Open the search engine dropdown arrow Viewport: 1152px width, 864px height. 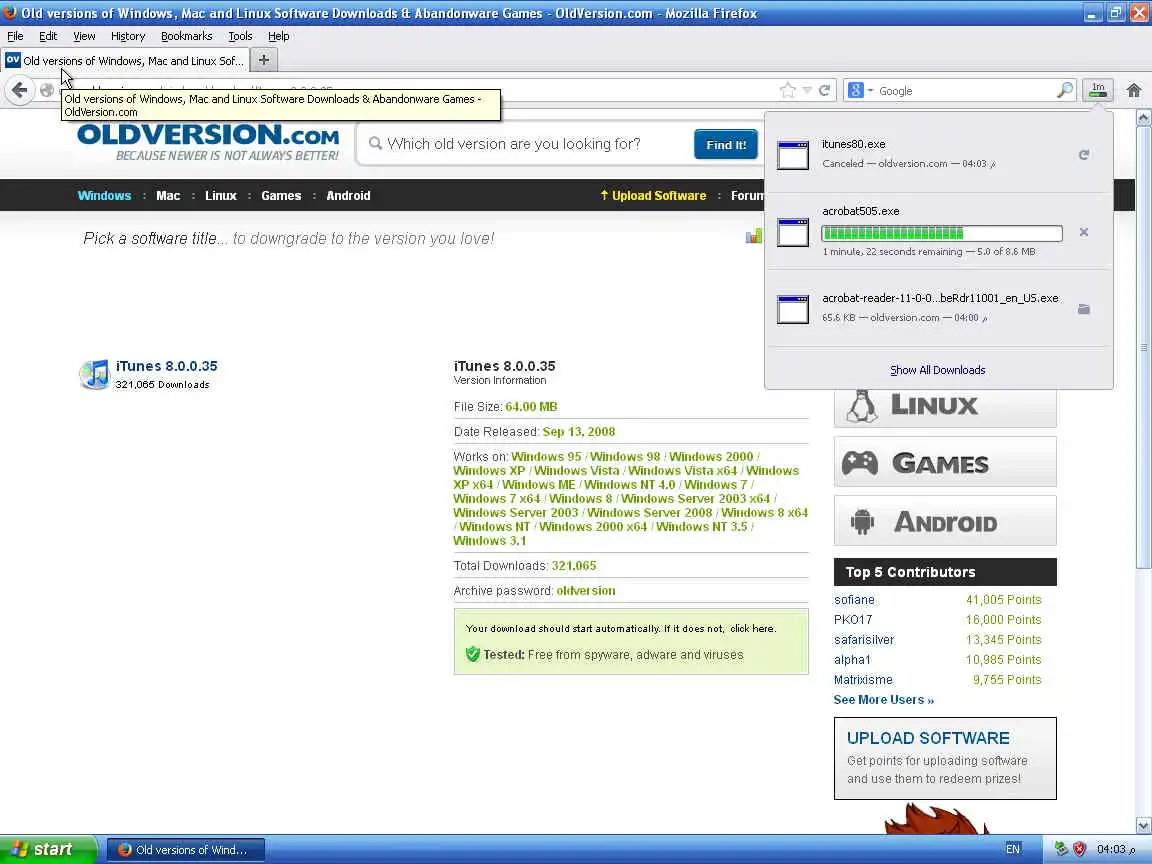[870, 91]
